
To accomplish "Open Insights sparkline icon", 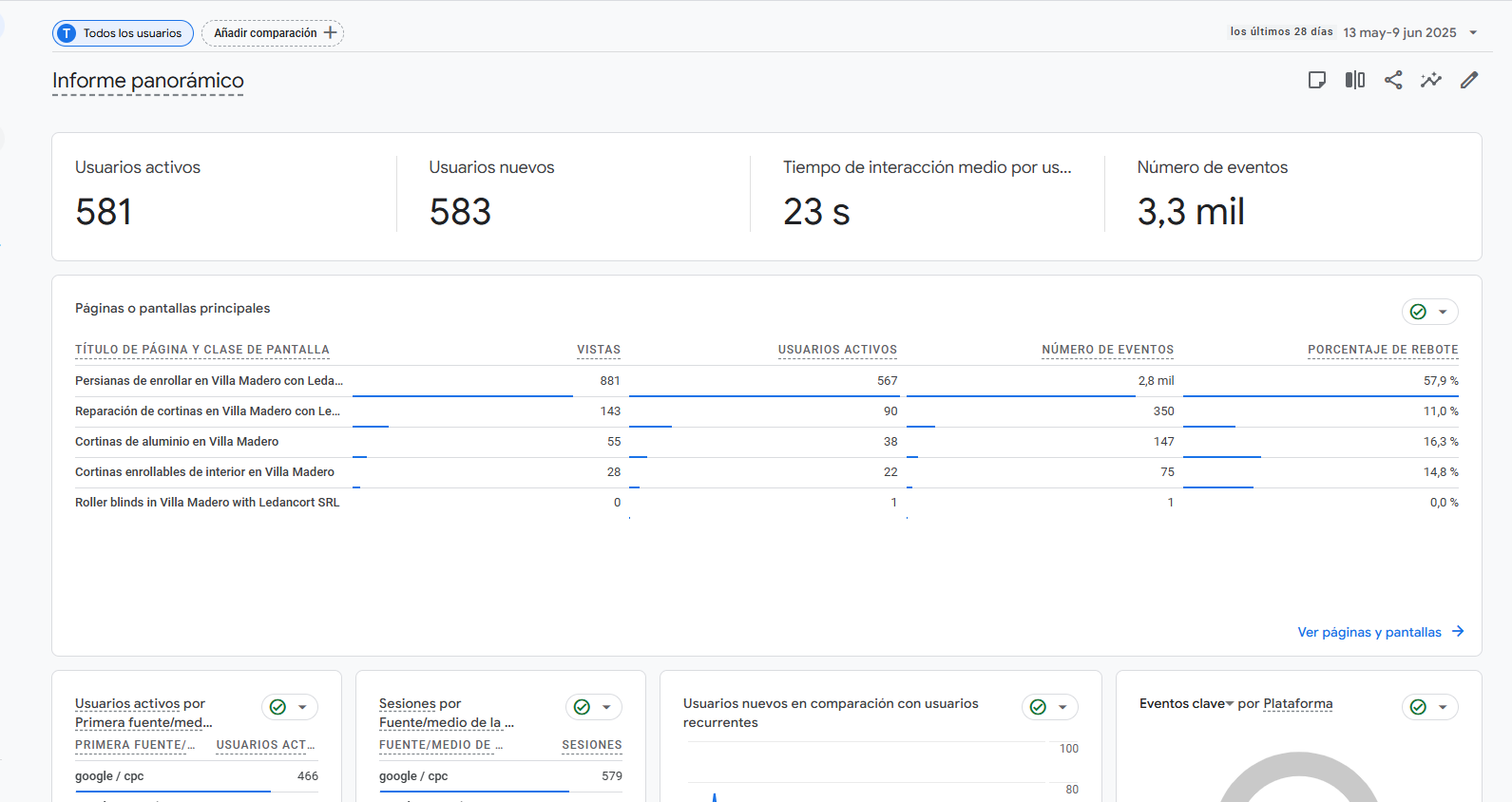I will click(x=1431, y=80).
